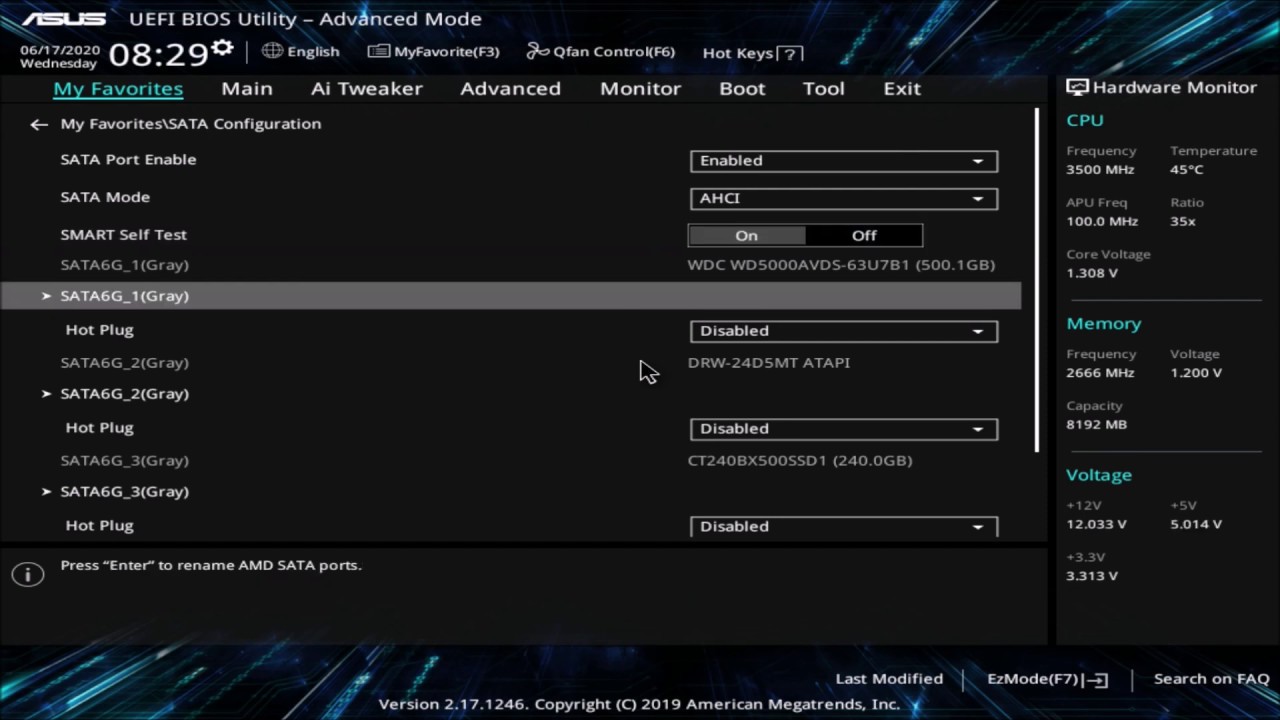This screenshot has height=720, width=1280.
Task: Open MyFavorite(F3) menu
Action: [434, 51]
